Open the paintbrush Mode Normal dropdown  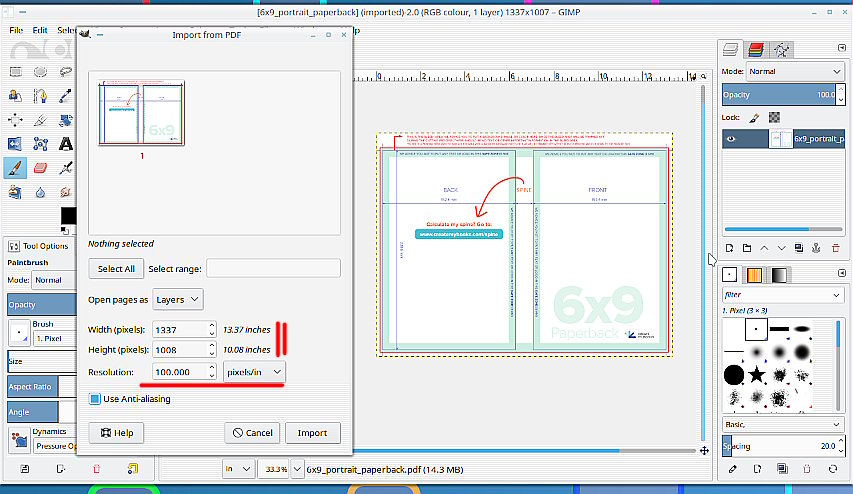pos(54,280)
